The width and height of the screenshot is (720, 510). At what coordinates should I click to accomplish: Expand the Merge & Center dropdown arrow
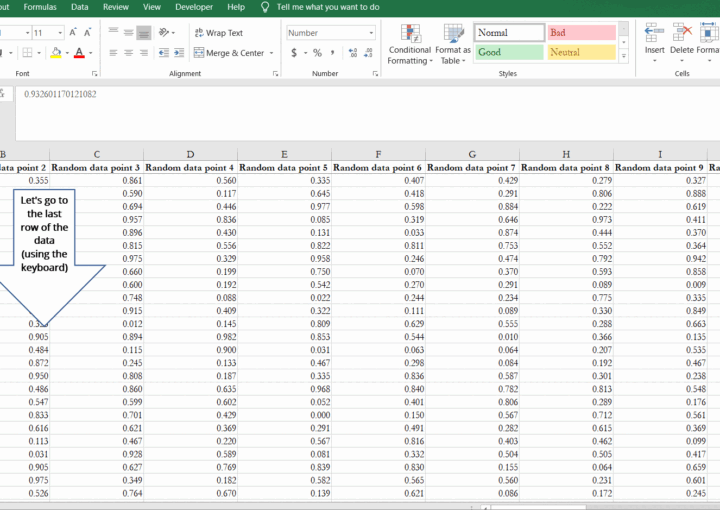pyautogui.click(x=273, y=53)
